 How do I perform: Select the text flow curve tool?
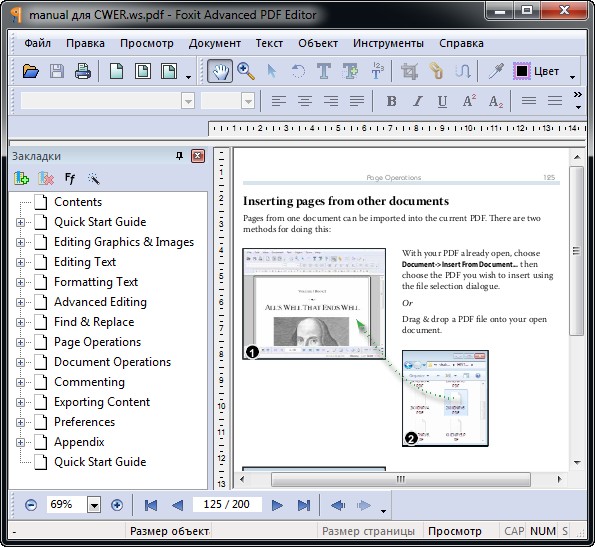[x=463, y=71]
